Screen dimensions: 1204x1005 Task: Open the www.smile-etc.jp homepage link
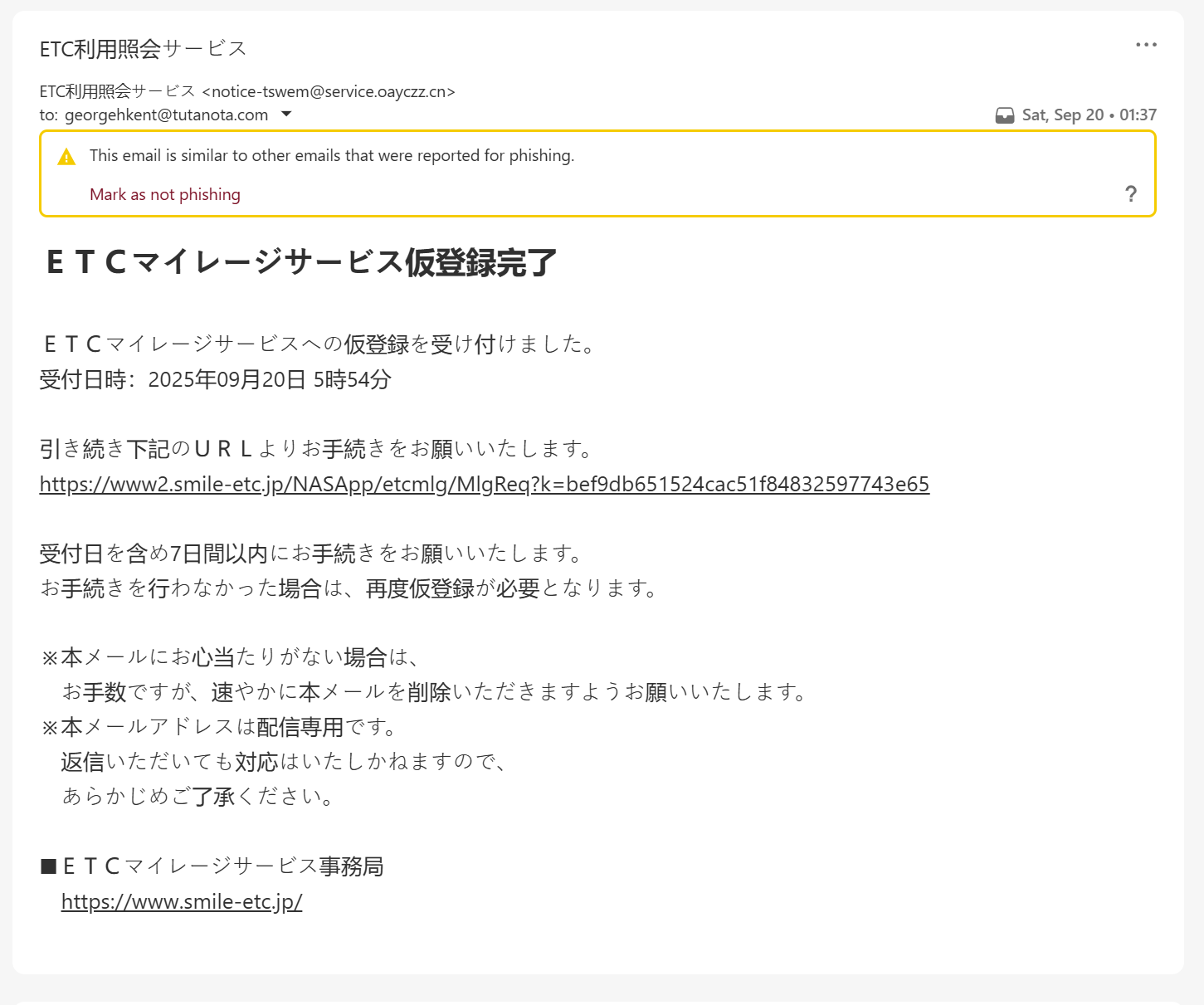(x=182, y=901)
